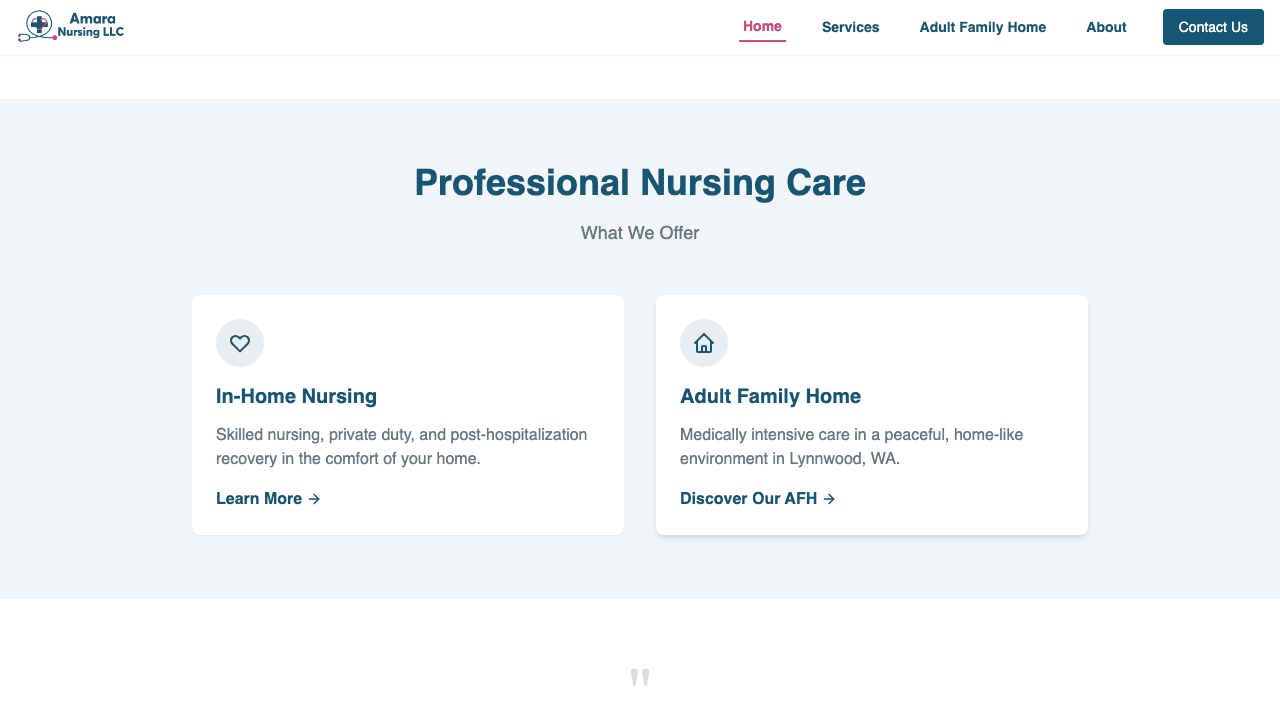Click the Contact Us button
The image size is (1280, 718).
1213,27
